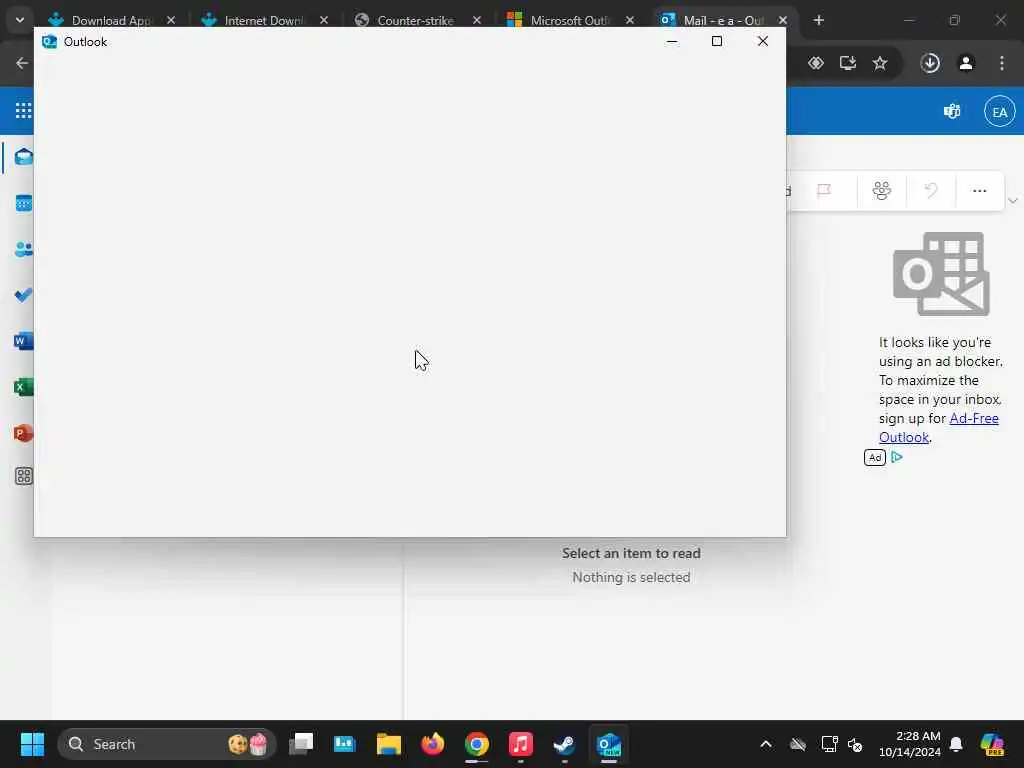Launch PowerPoint from Outlook sidebar
This screenshot has height=768, width=1024.
click(x=24, y=433)
